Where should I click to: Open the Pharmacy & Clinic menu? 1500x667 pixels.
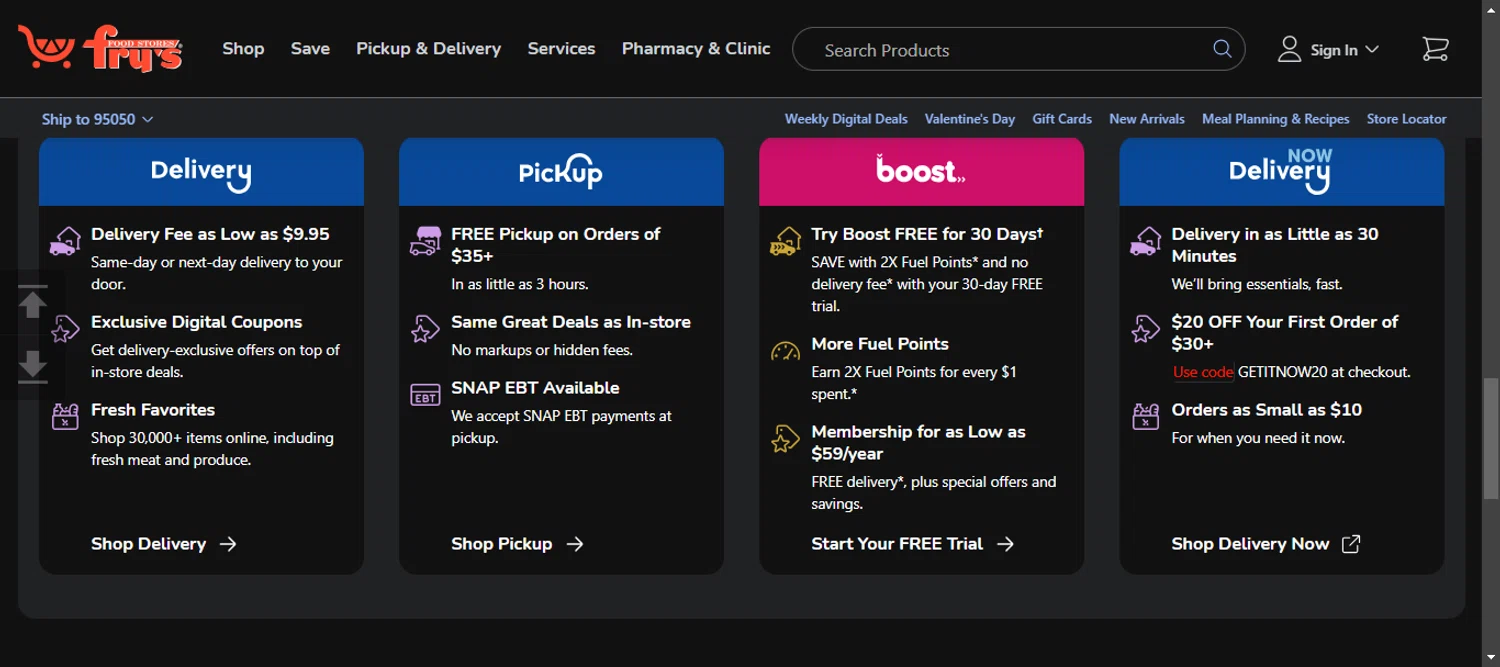pos(696,48)
